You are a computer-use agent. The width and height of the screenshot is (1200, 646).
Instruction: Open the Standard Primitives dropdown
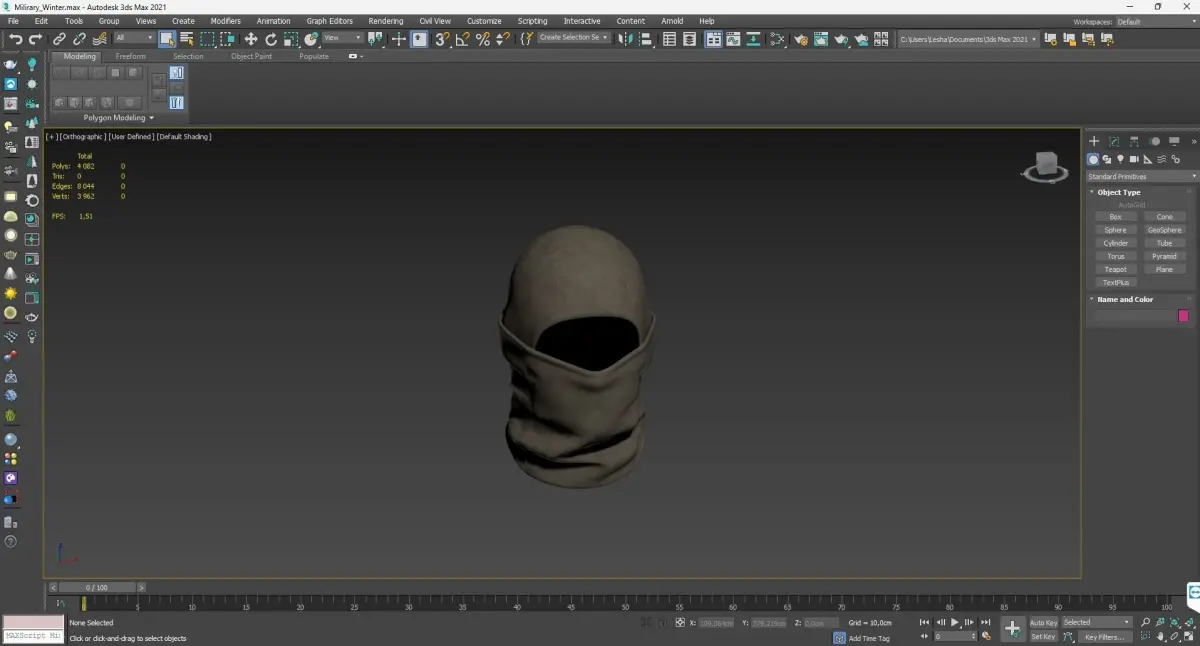[x=1141, y=177]
